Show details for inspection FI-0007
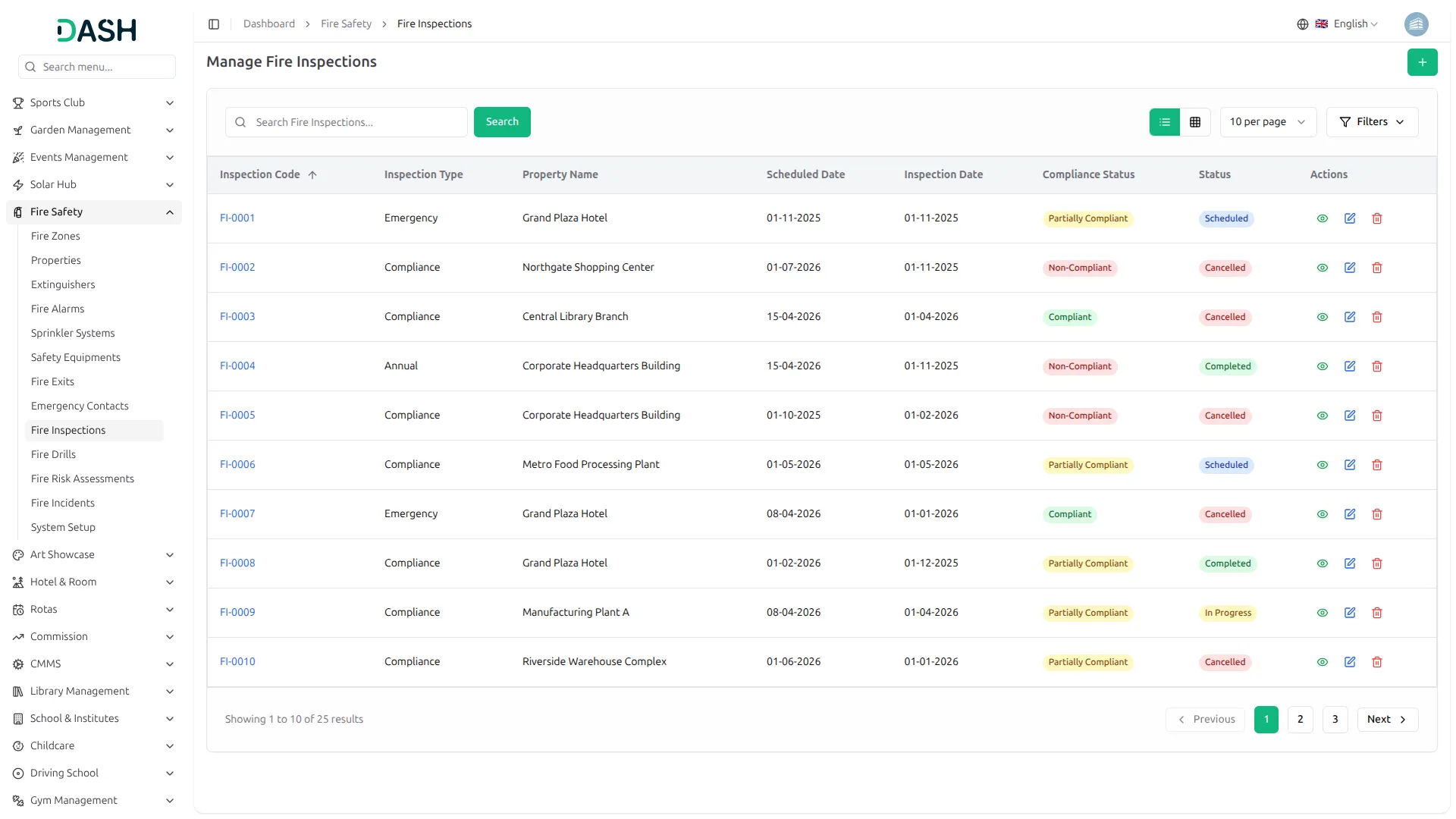 tap(1322, 514)
